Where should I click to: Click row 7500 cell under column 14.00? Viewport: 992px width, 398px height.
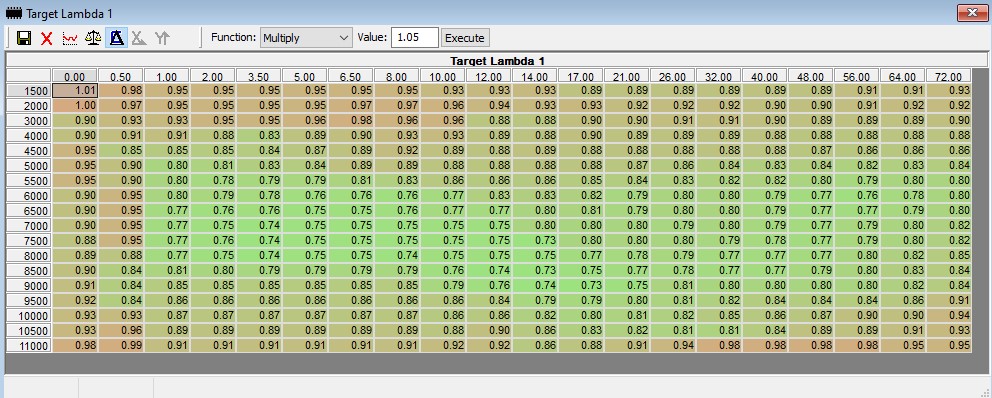tap(535, 240)
